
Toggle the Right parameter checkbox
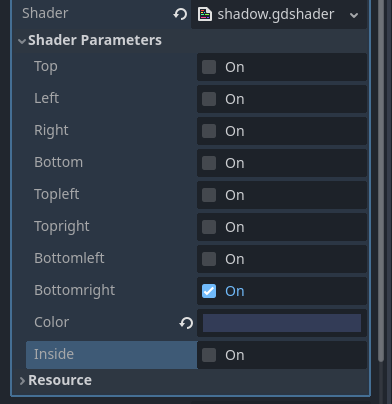pos(209,131)
